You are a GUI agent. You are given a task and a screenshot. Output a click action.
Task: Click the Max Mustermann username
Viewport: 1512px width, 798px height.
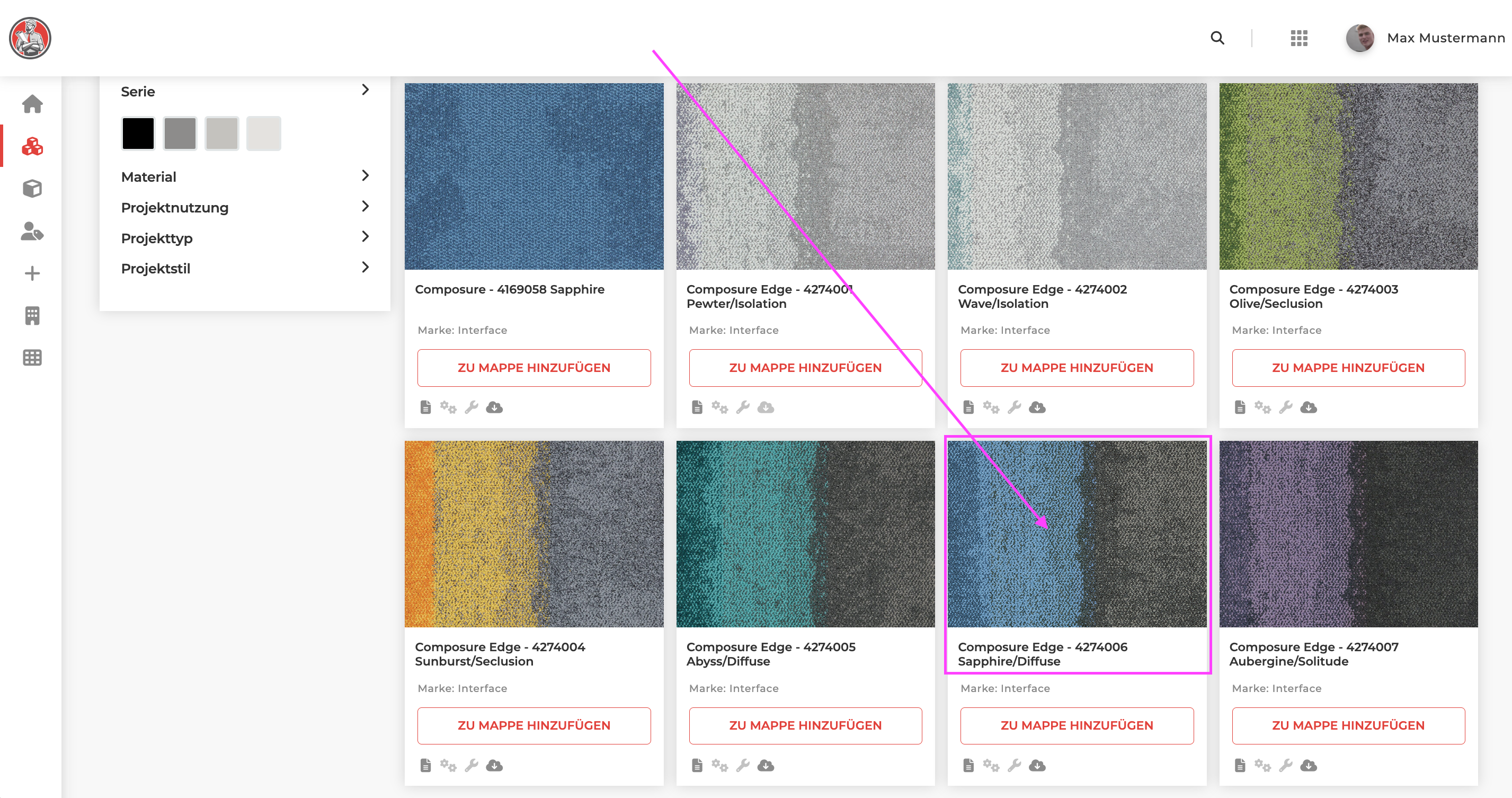(x=1446, y=38)
